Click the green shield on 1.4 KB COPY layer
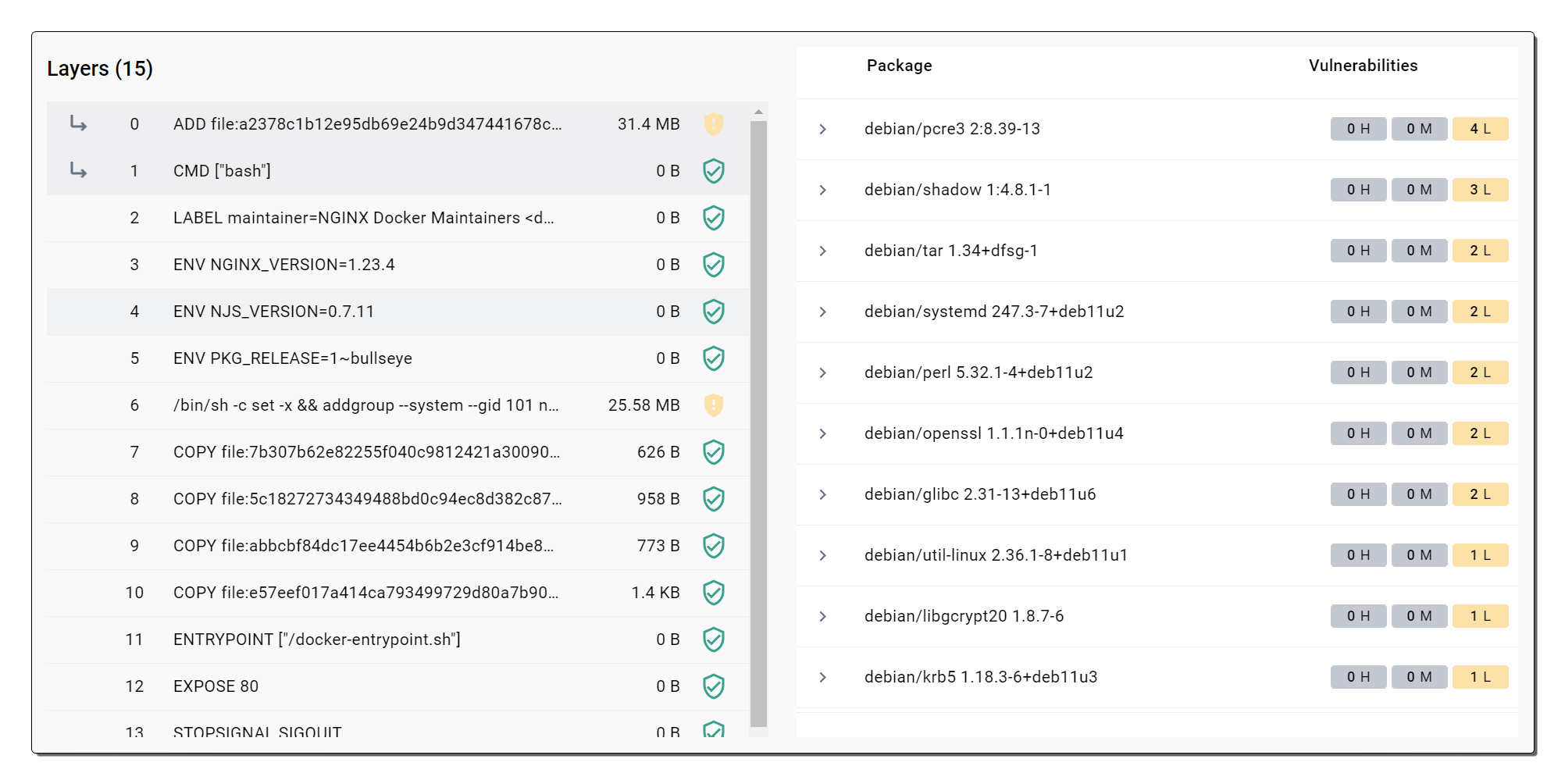The image size is (1565, 784). [713, 593]
